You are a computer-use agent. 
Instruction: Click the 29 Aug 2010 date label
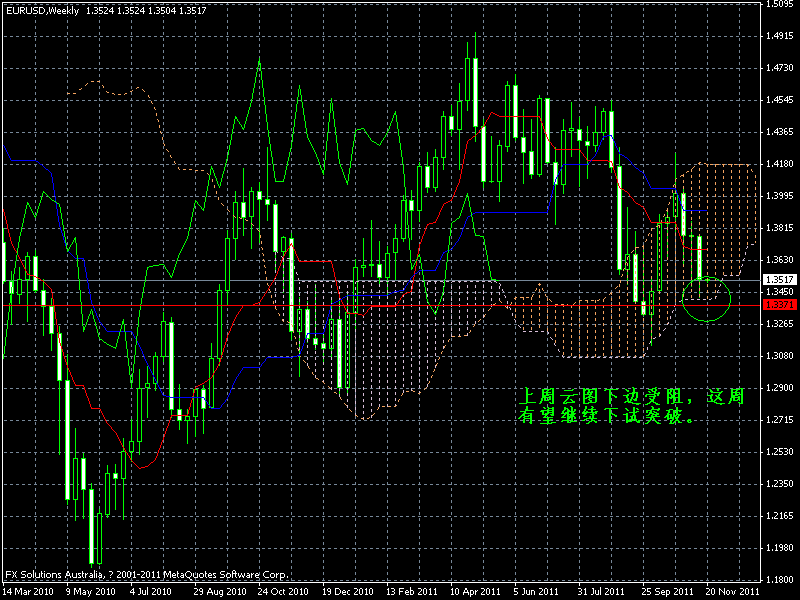(x=220, y=592)
